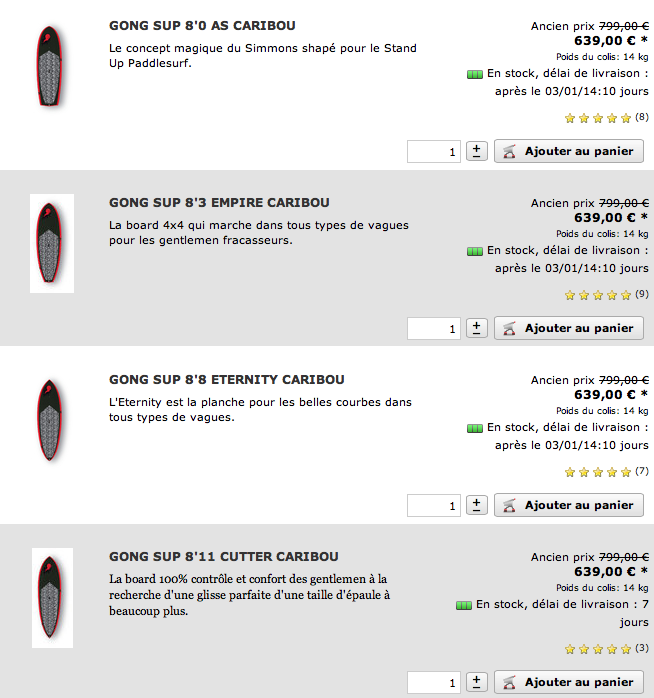Click the plus/minus stepper for 8'8 Eternity
The width and height of the screenshot is (654, 698).
(x=476, y=505)
